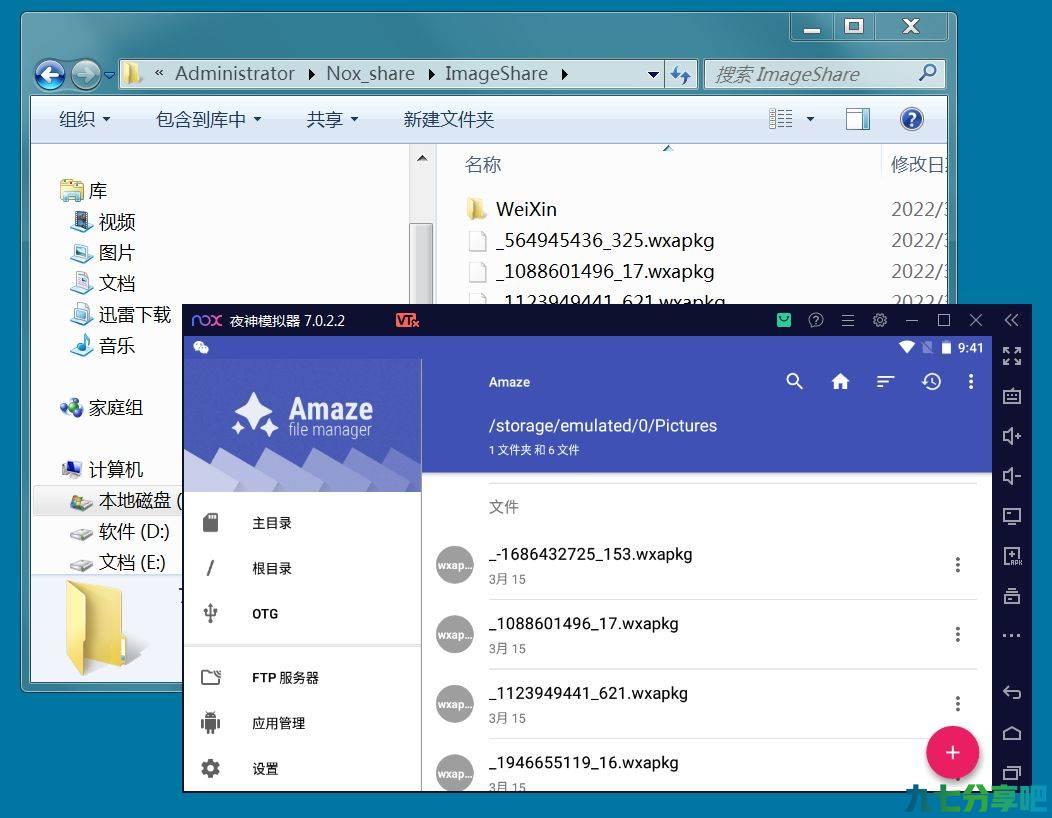The width and height of the screenshot is (1052, 818).
Task: Expand address bar history dropdown
Action: click(653, 74)
